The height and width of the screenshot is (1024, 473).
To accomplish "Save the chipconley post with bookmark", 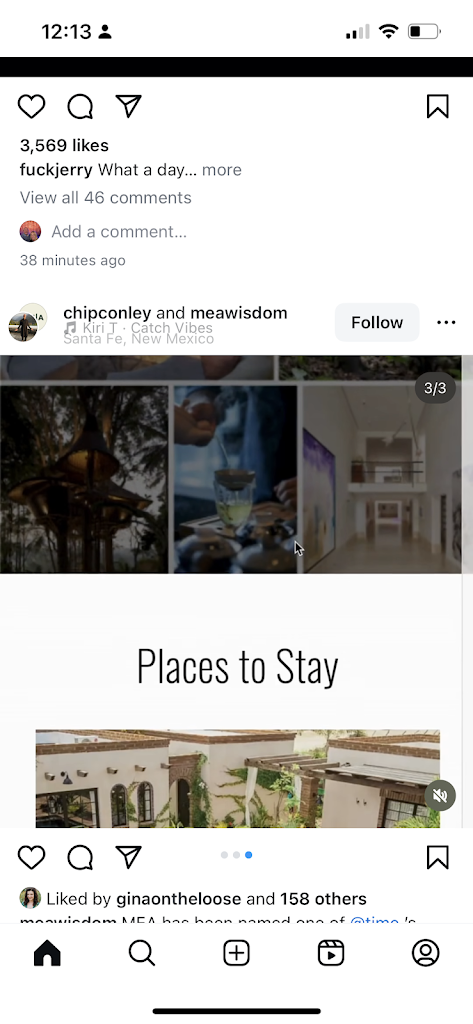I will tap(438, 857).
